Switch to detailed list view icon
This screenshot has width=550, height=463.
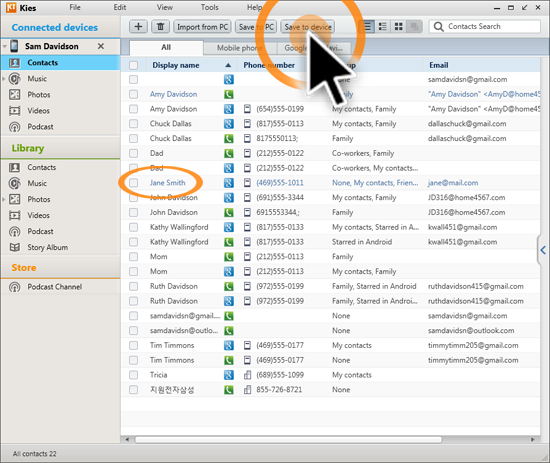click(383, 27)
